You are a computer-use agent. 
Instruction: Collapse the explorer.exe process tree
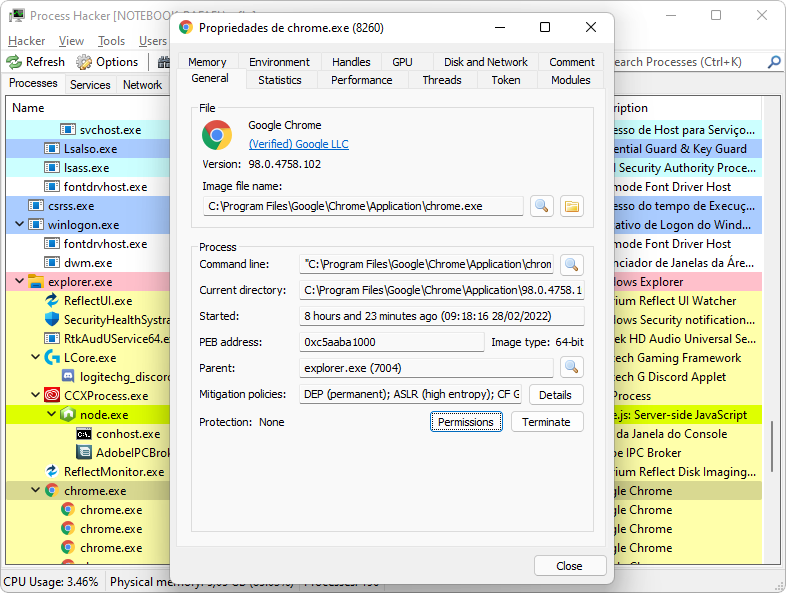pyautogui.click(x=20, y=282)
